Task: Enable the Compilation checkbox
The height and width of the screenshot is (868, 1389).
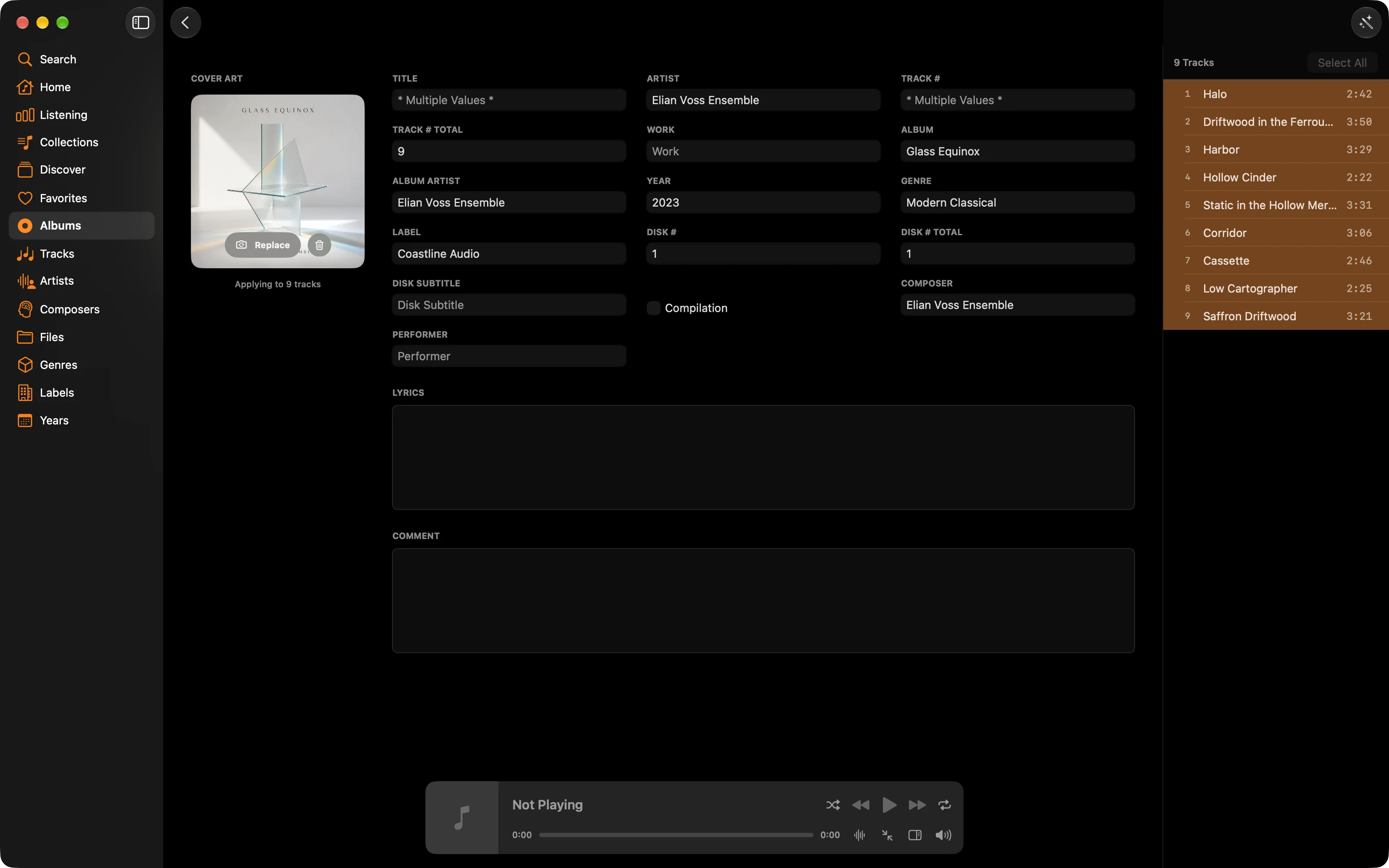Action: click(x=653, y=308)
